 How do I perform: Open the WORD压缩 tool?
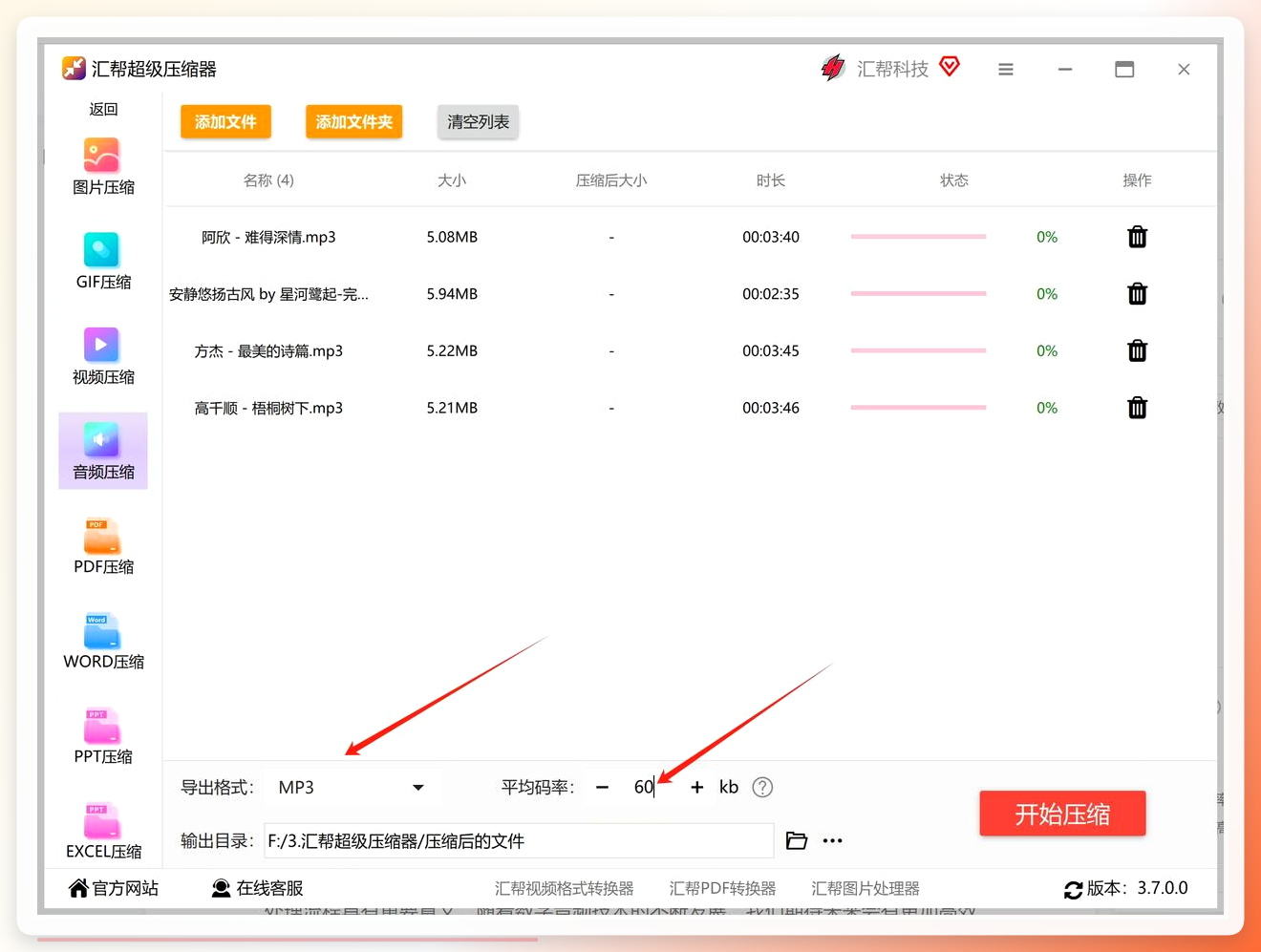[x=103, y=641]
